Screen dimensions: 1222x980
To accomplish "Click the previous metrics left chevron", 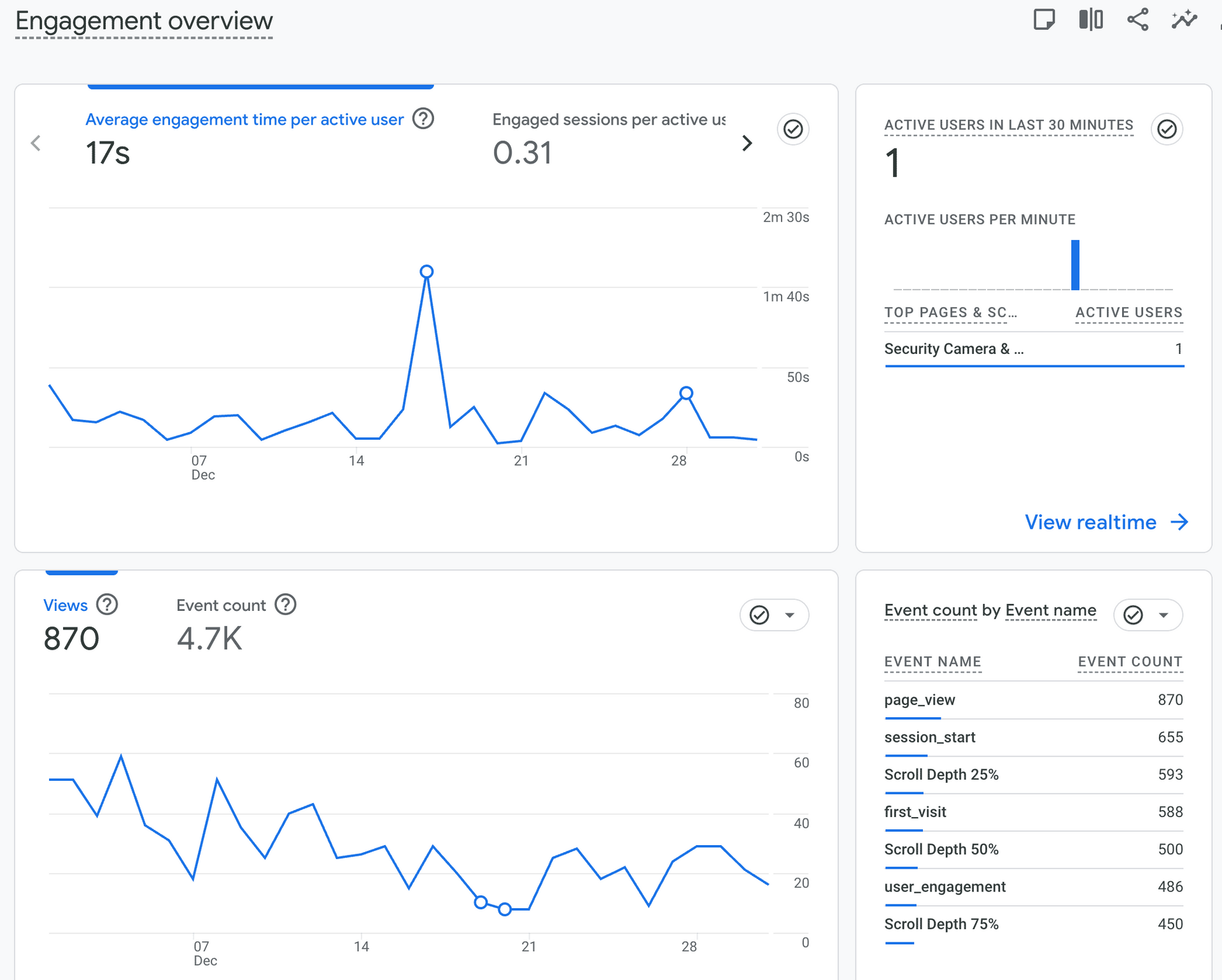I will (x=36, y=143).
